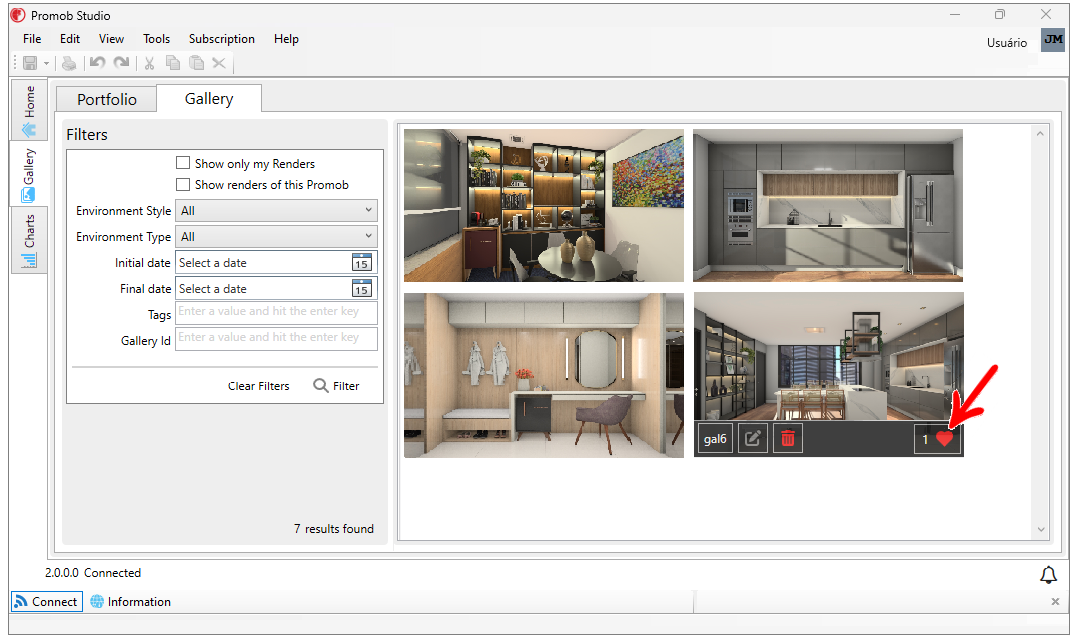Click the Usuário user label
Image resolution: width=1085 pixels, height=641 pixels.
pos(1007,42)
